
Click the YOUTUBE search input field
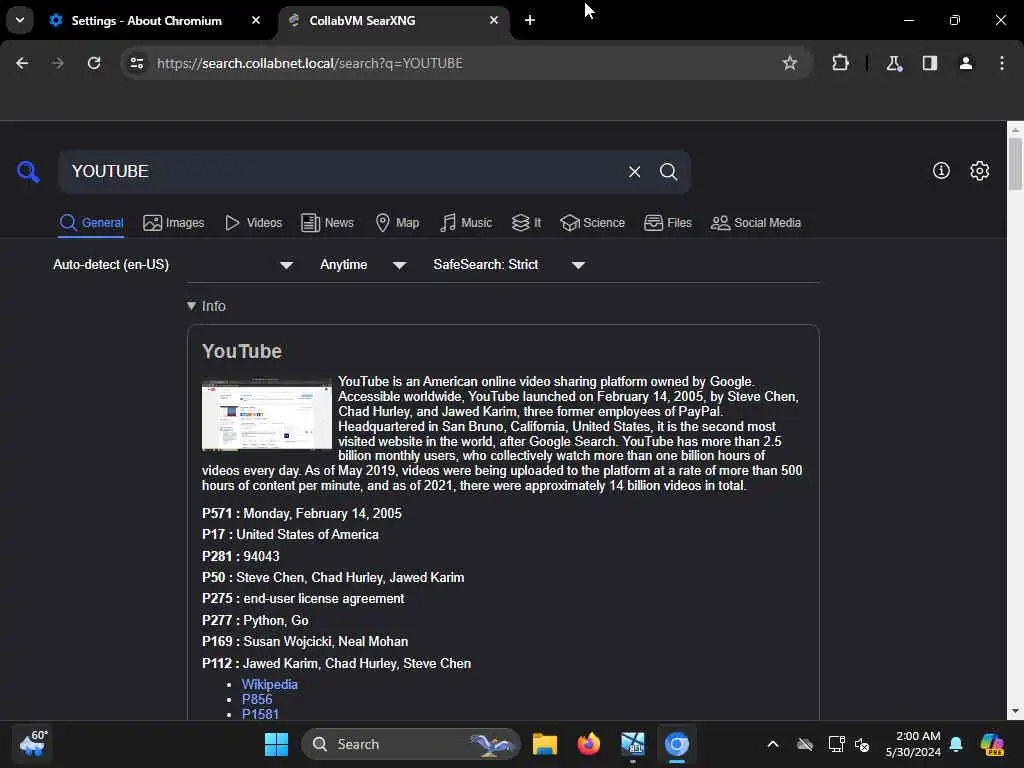click(x=346, y=172)
